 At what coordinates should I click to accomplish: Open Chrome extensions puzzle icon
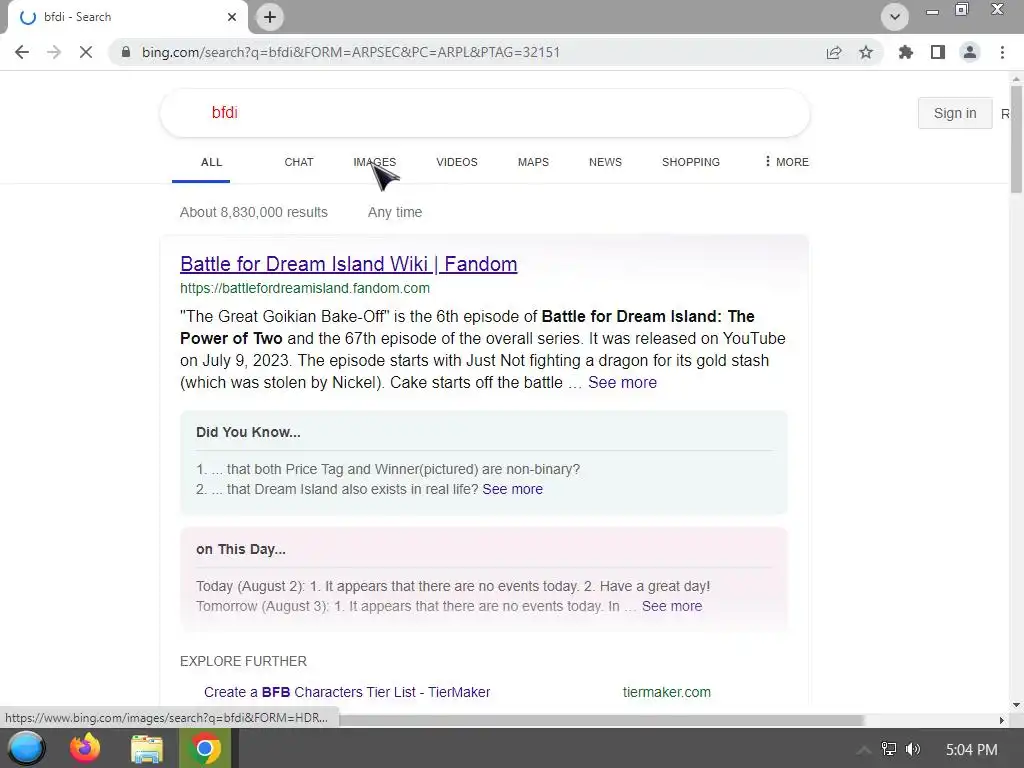pos(906,52)
